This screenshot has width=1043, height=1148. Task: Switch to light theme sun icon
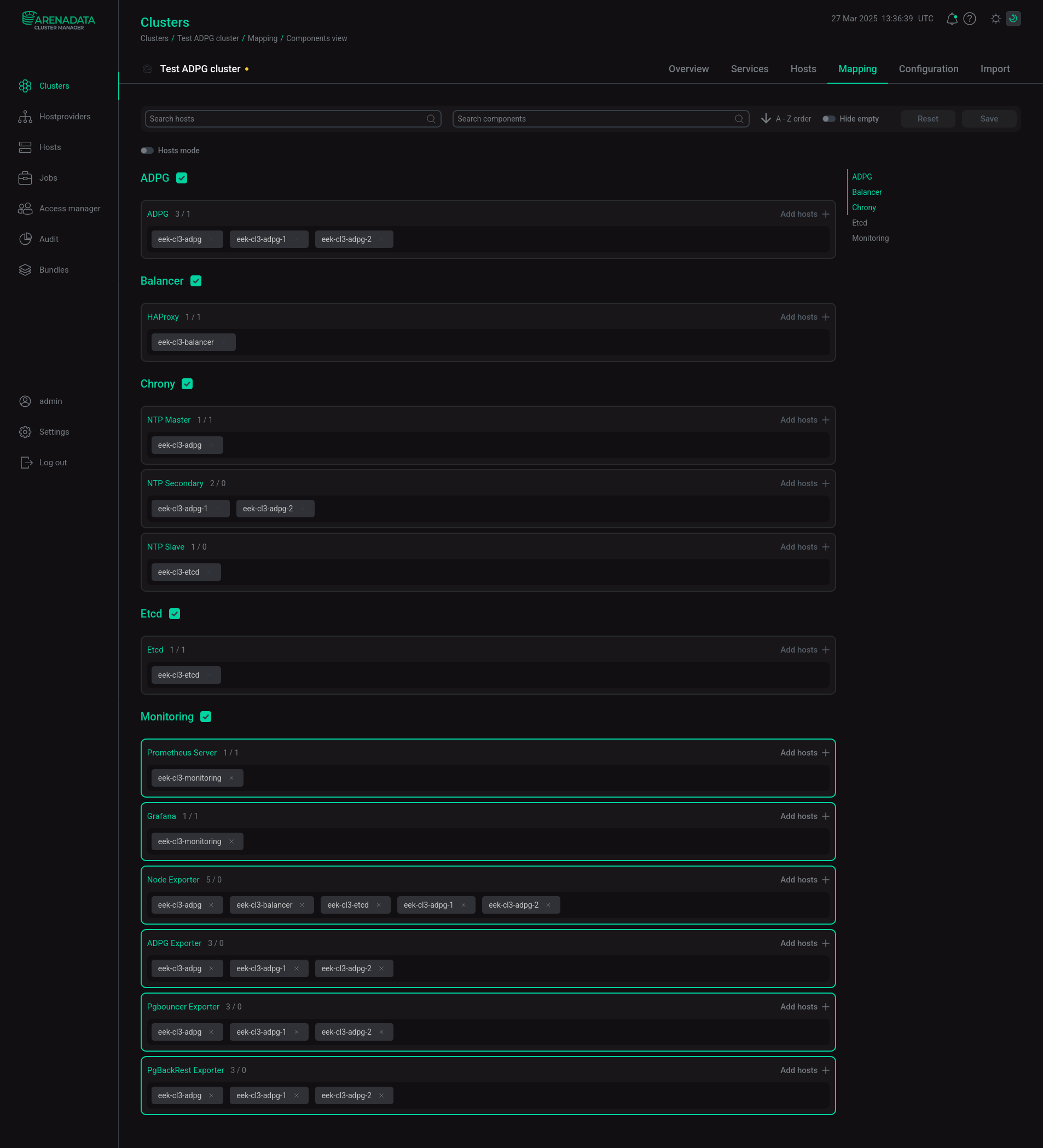[995, 19]
